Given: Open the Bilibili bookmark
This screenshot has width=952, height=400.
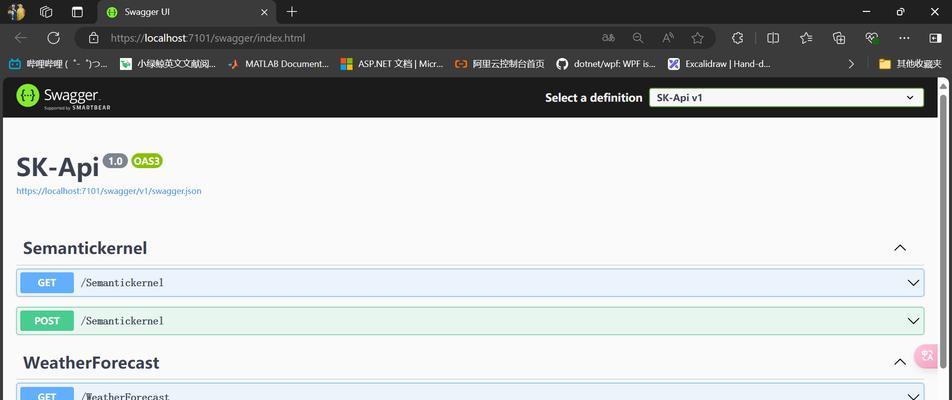Looking at the screenshot, I should (x=58, y=64).
